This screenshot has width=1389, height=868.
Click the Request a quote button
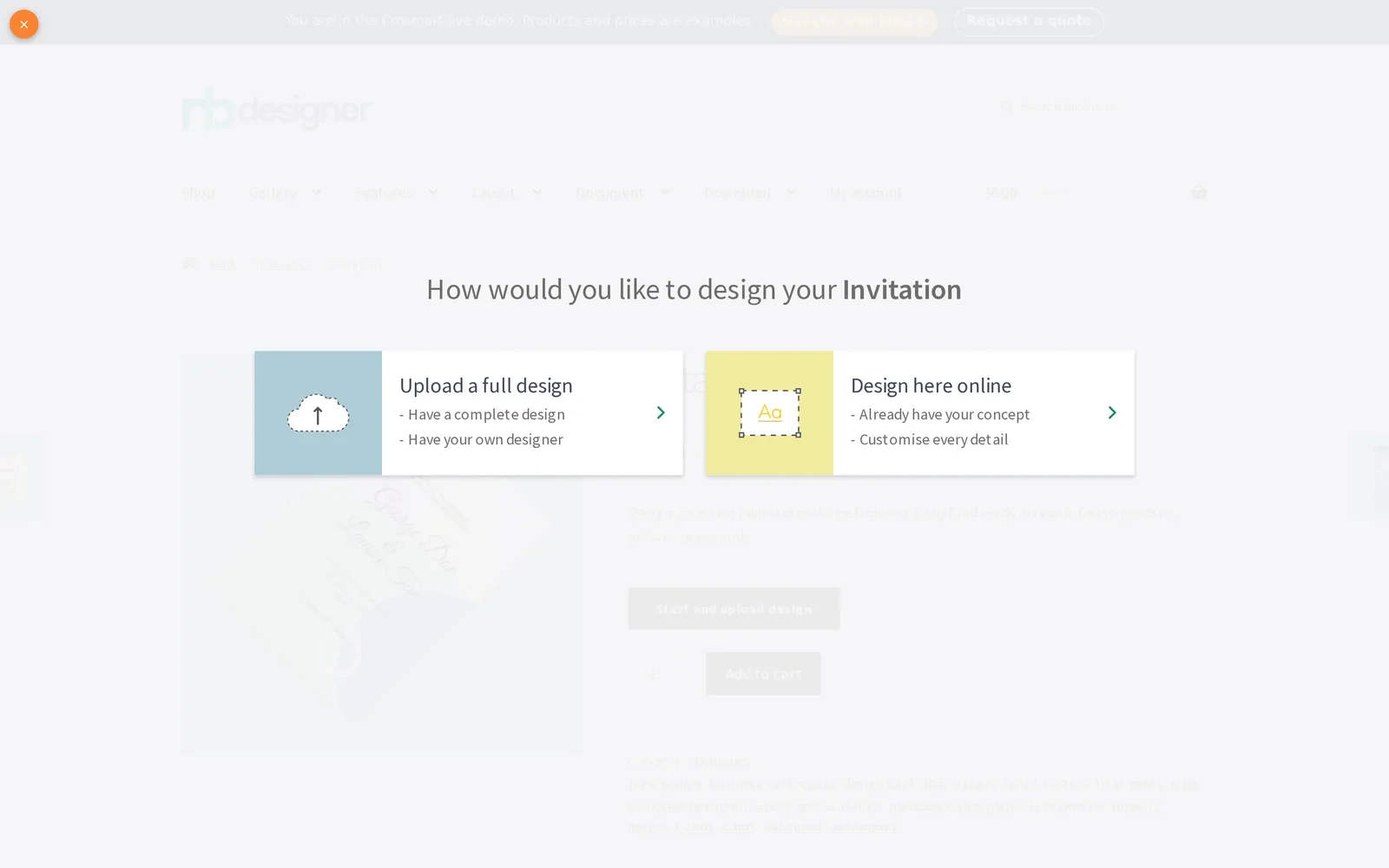pyautogui.click(x=1029, y=21)
